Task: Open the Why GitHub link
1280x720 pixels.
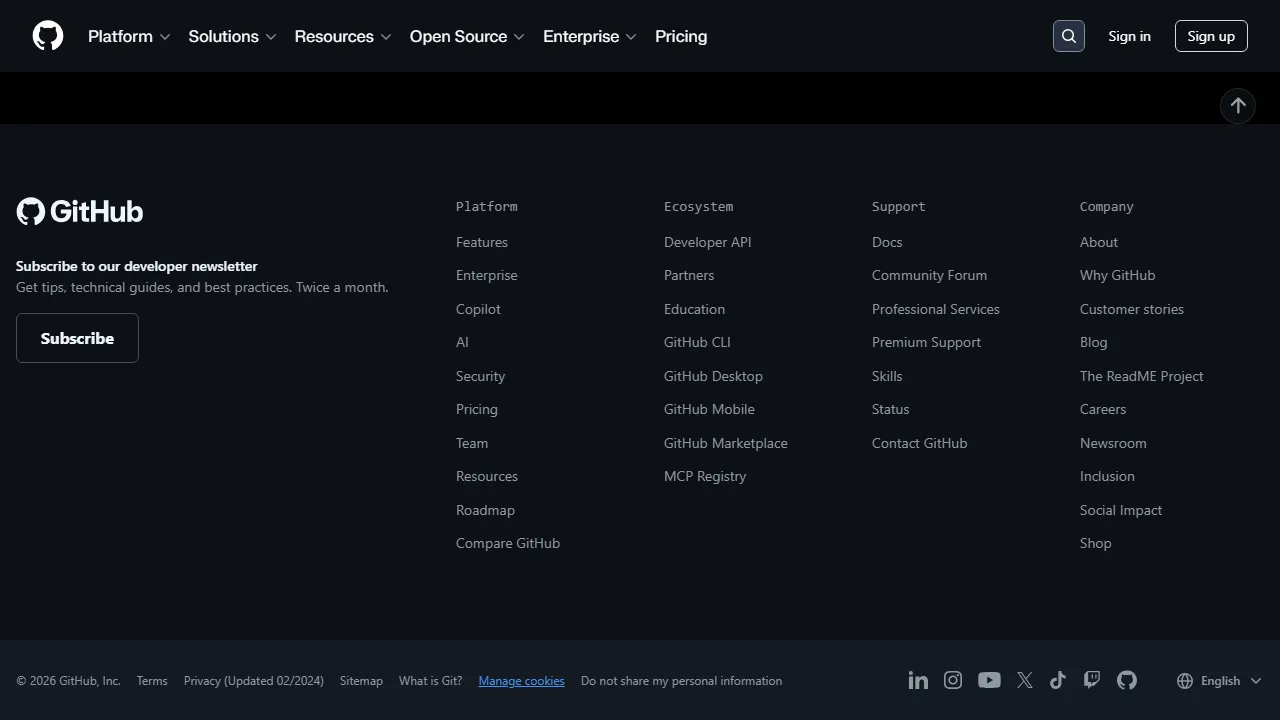Action: click(1117, 275)
